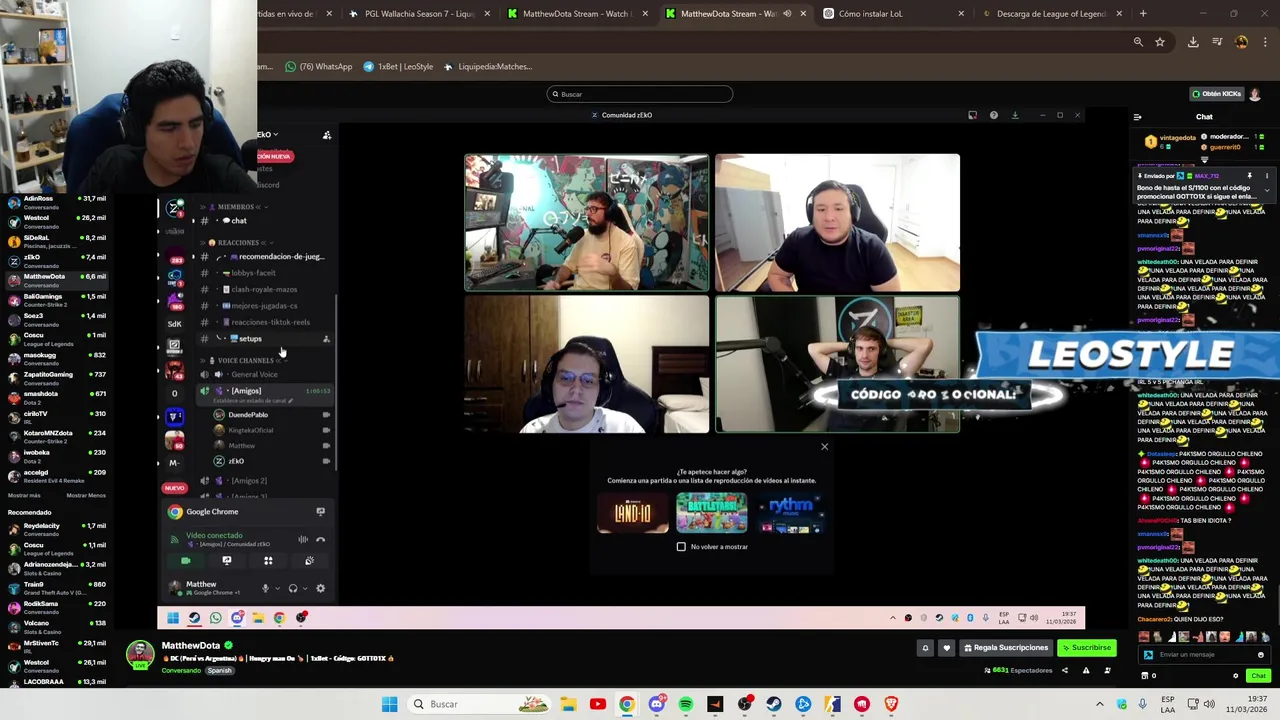Open Discord share screen button
The height and width of the screenshot is (720, 1280).
[x=227, y=561]
